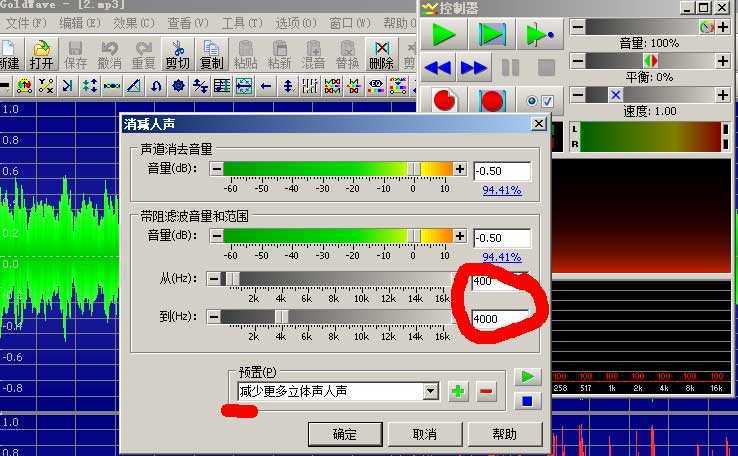The height and width of the screenshot is (456, 738).
Task: Click the 确定 button
Action: 345,434
